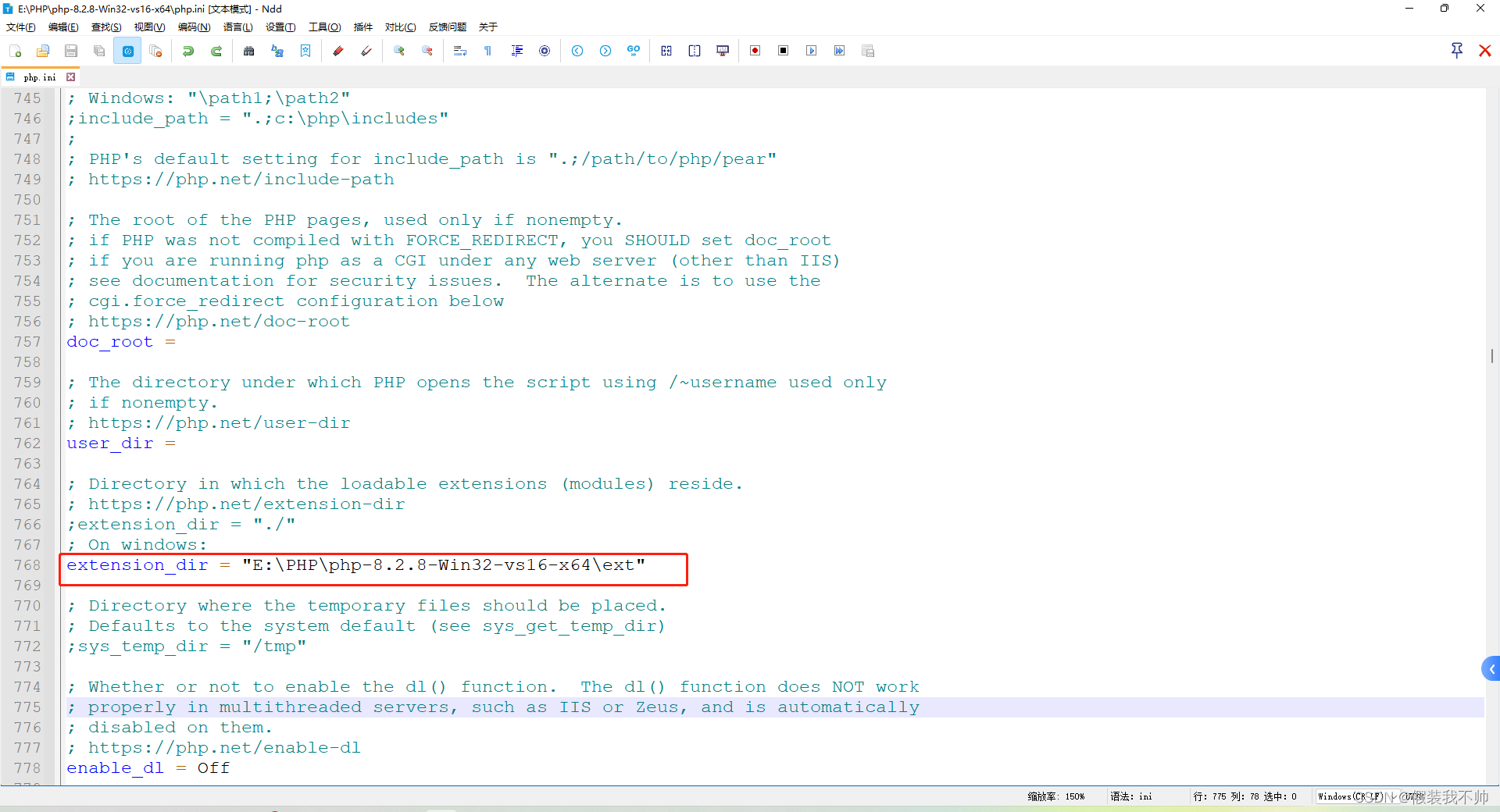Open the 视图(V) menu

coord(149,27)
